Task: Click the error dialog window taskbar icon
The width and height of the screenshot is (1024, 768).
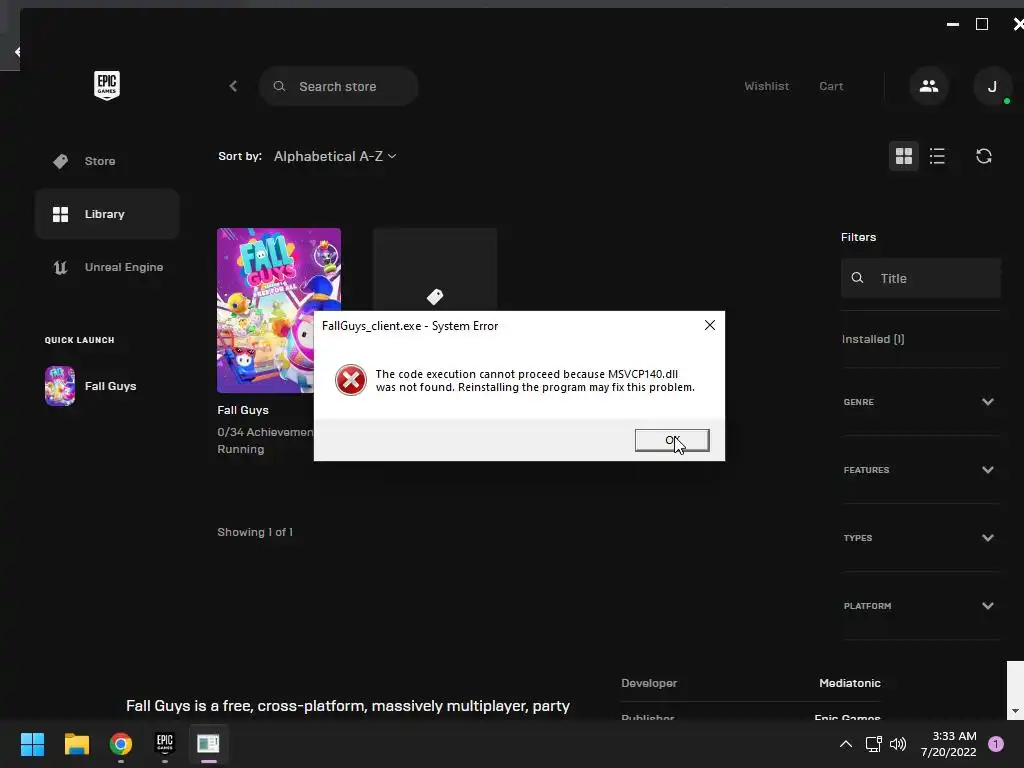Action: tap(208, 744)
